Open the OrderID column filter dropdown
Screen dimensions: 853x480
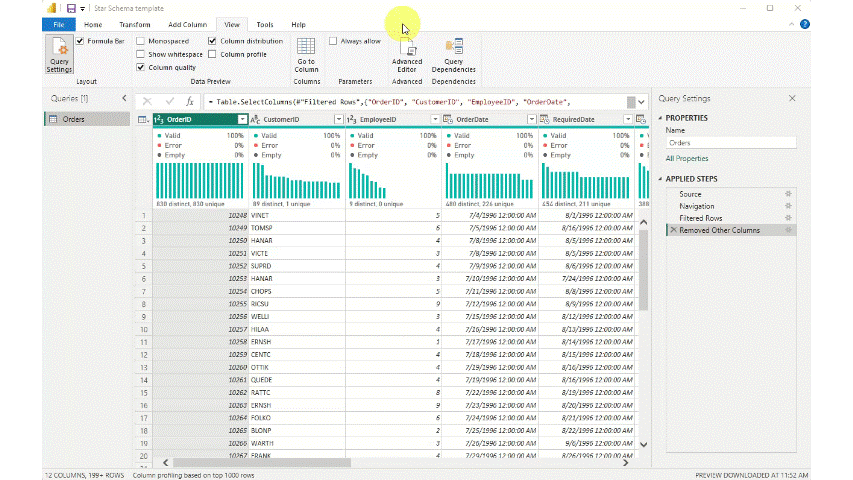click(241, 119)
